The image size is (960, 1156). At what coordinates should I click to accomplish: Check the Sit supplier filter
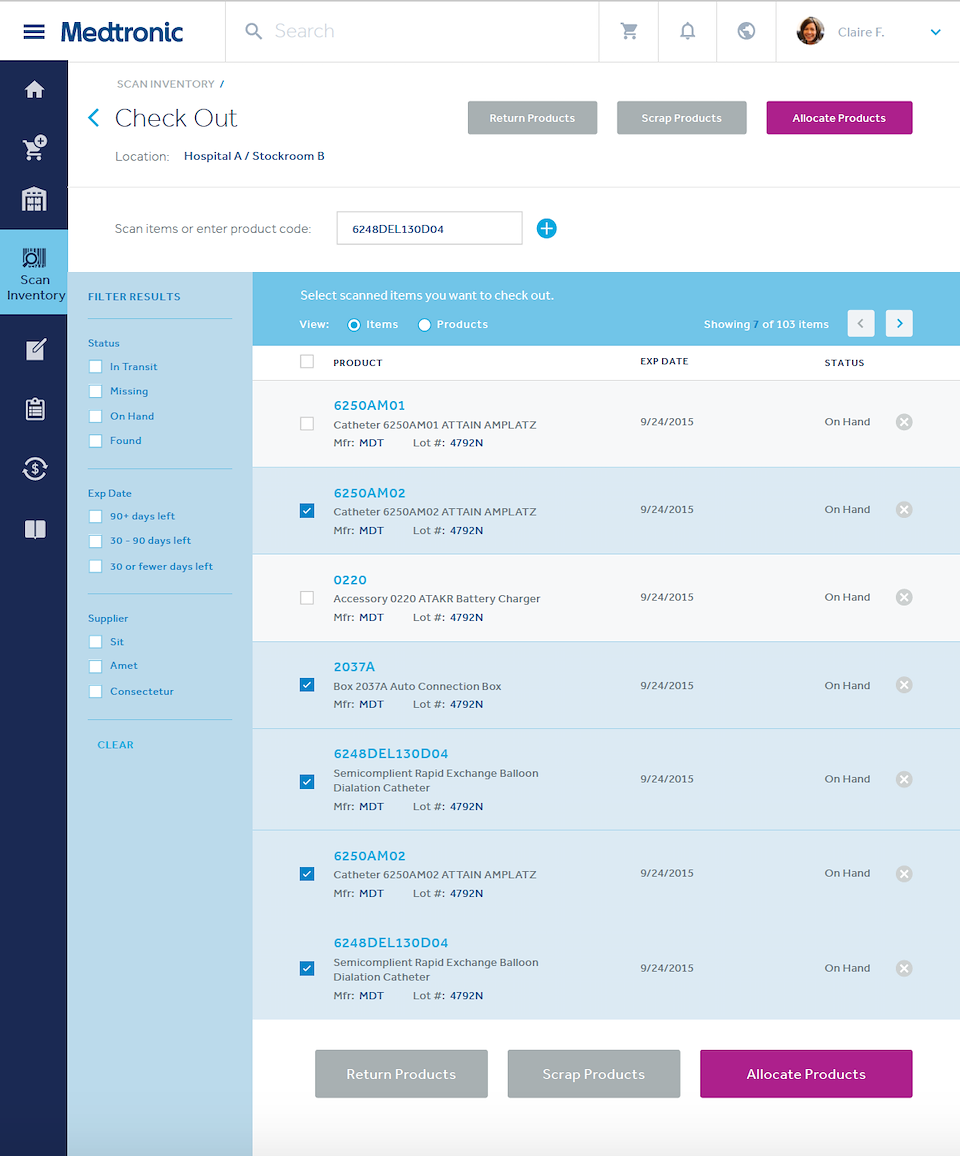coord(95,642)
